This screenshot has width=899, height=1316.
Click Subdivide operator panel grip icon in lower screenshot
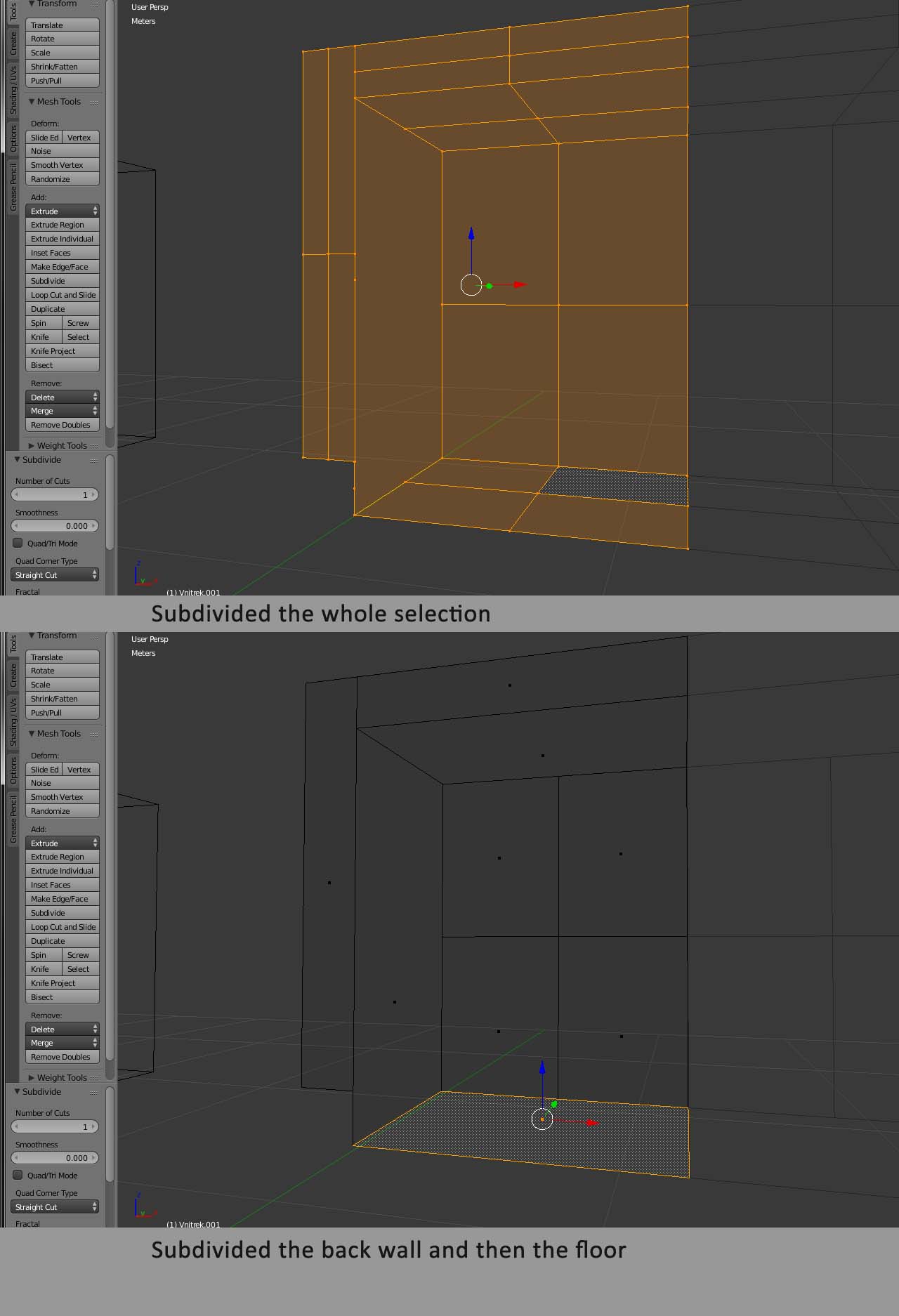(x=94, y=1093)
